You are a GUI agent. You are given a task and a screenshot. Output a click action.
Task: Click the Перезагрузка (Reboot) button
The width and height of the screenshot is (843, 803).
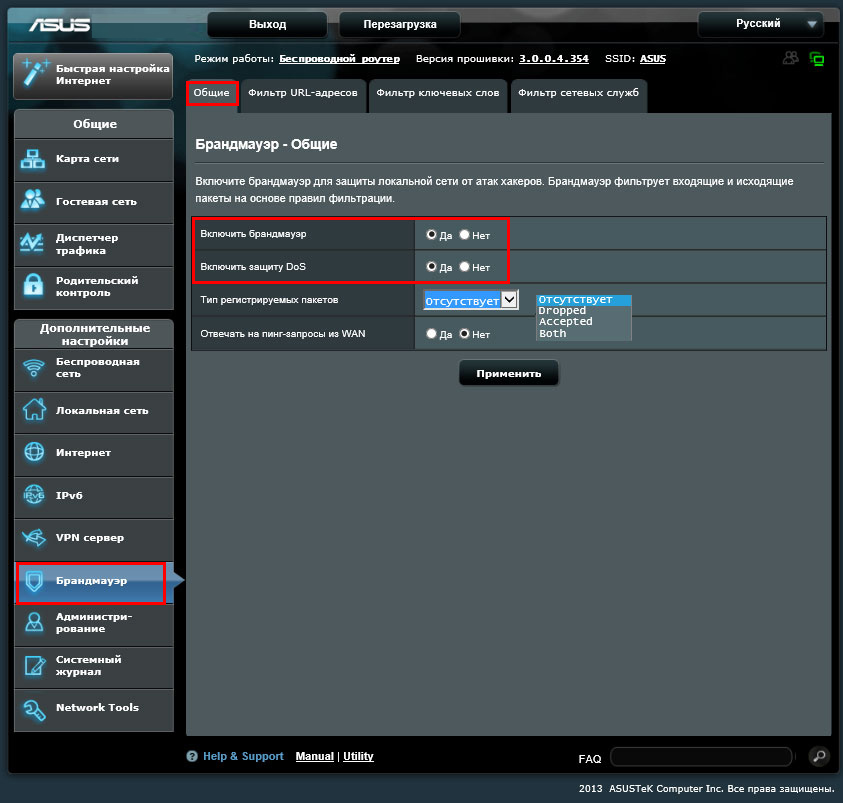click(399, 24)
